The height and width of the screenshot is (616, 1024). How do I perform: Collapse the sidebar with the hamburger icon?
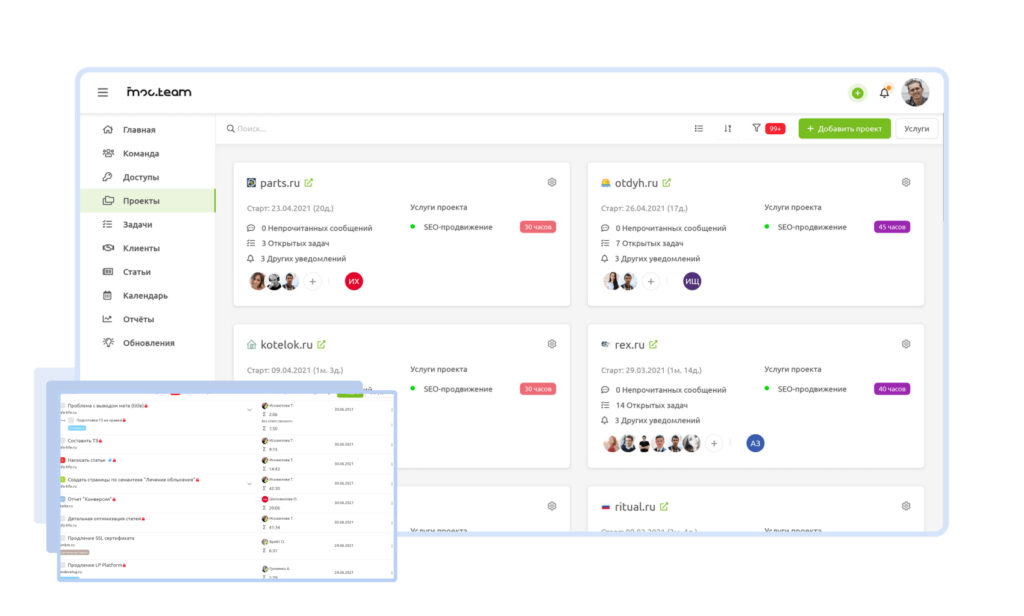[102, 91]
